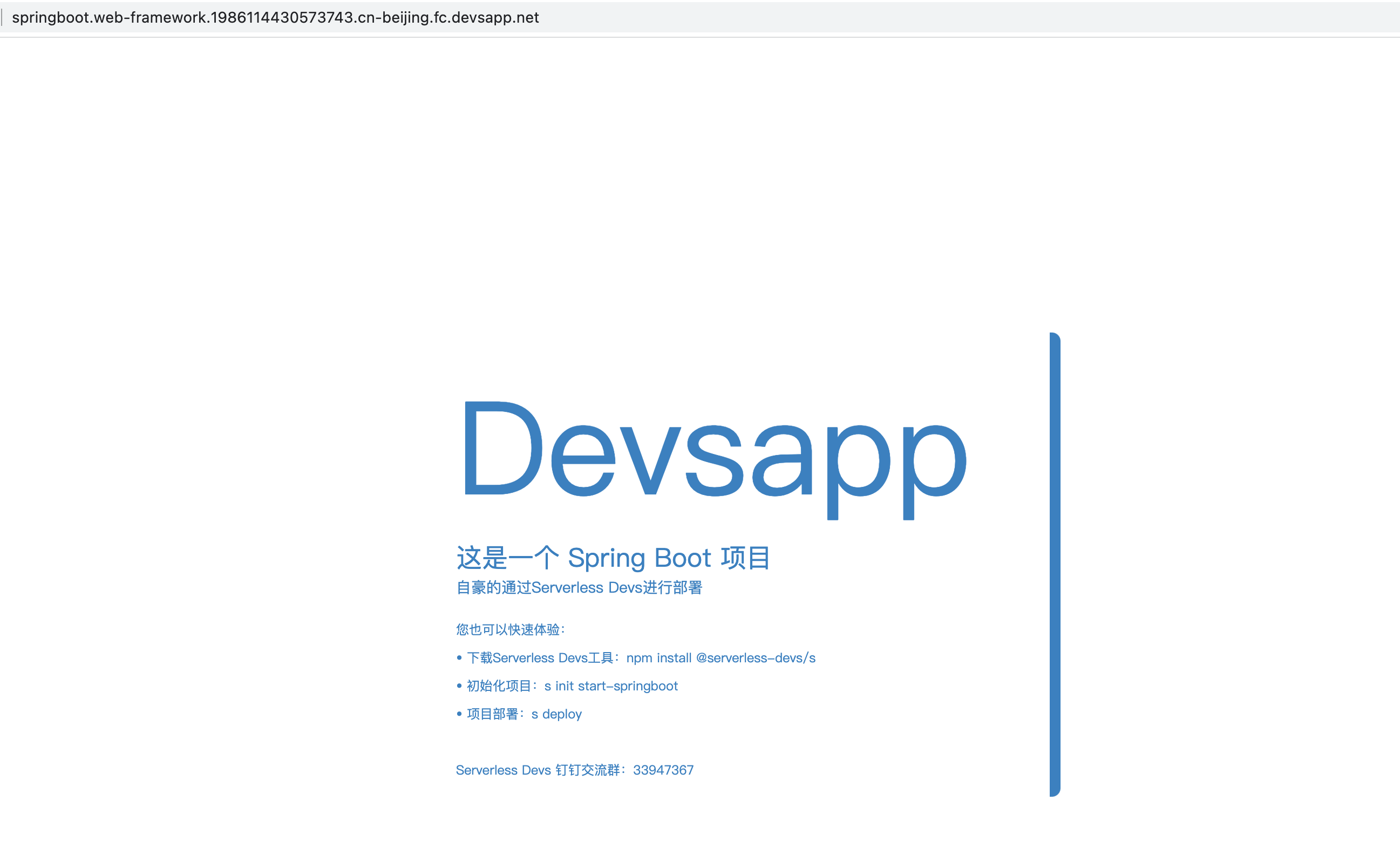
Task: Click the blue vertical bar beside Devsapp
Action: (x=1055, y=565)
